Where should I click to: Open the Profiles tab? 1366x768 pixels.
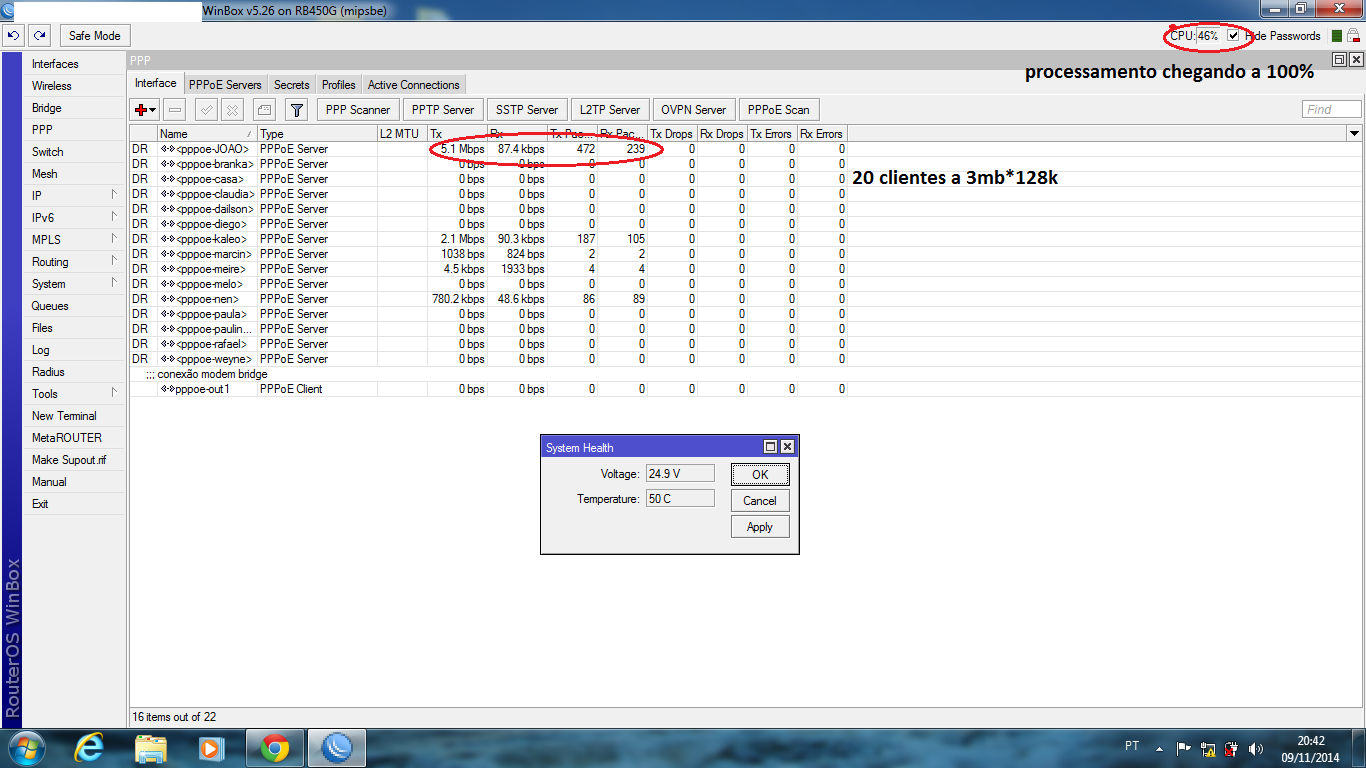point(339,85)
